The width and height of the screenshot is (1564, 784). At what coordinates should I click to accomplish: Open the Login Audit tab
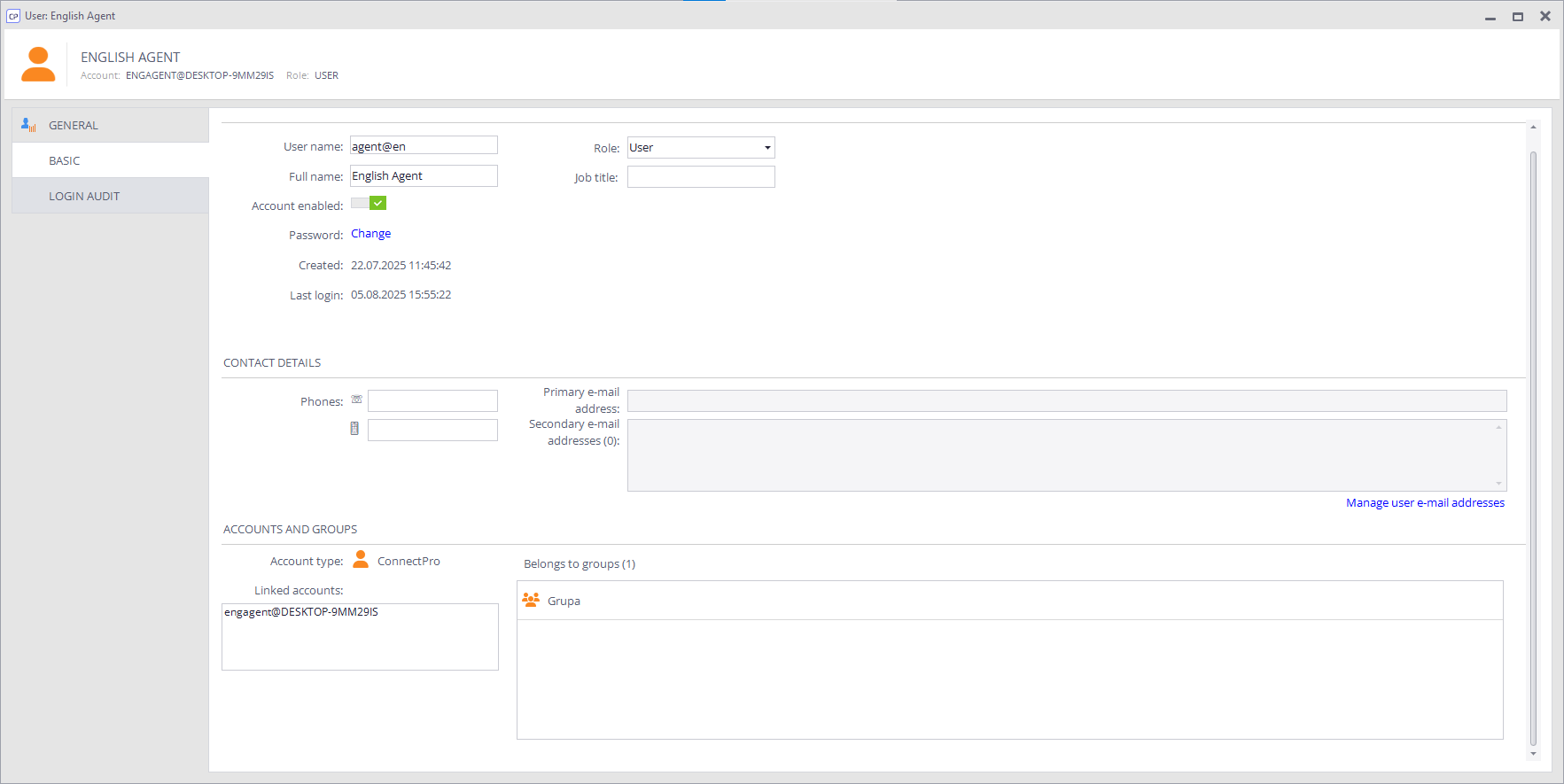pos(84,196)
